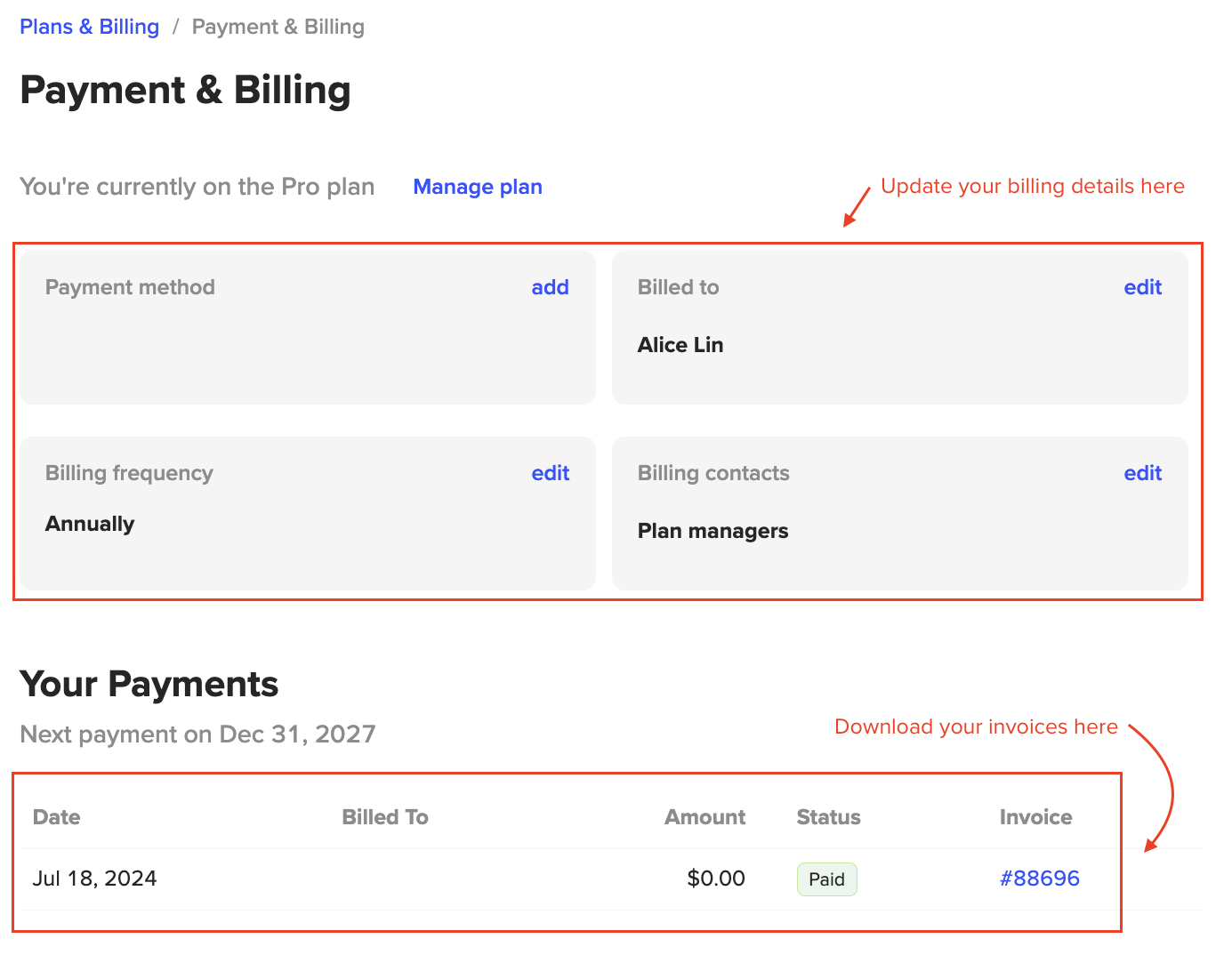The width and height of the screenshot is (1232, 963).
Task: Click the Alice Lin billed name
Action: point(680,345)
